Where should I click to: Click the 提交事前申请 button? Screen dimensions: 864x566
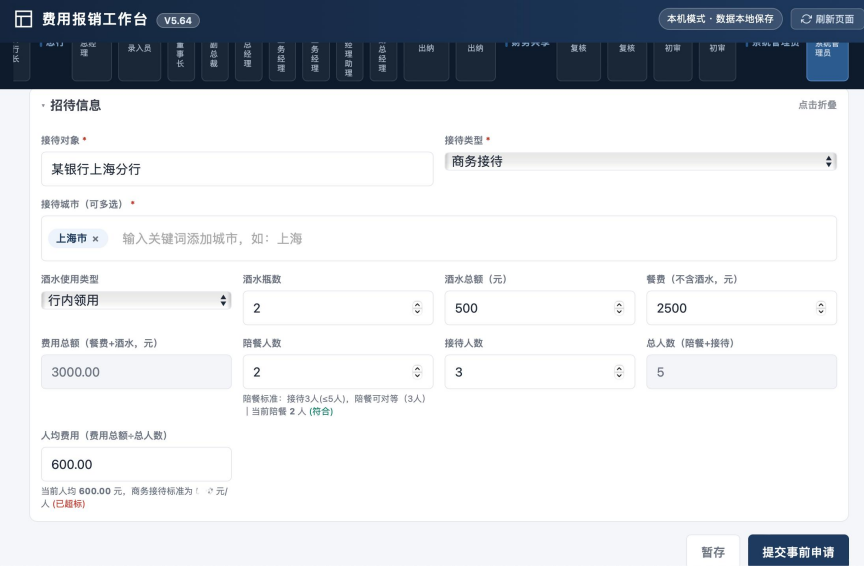pyautogui.click(x=798, y=551)
